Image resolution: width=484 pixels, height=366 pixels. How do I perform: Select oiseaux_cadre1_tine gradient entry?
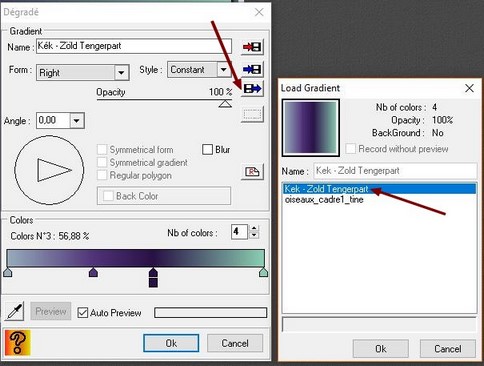point(324,200)
